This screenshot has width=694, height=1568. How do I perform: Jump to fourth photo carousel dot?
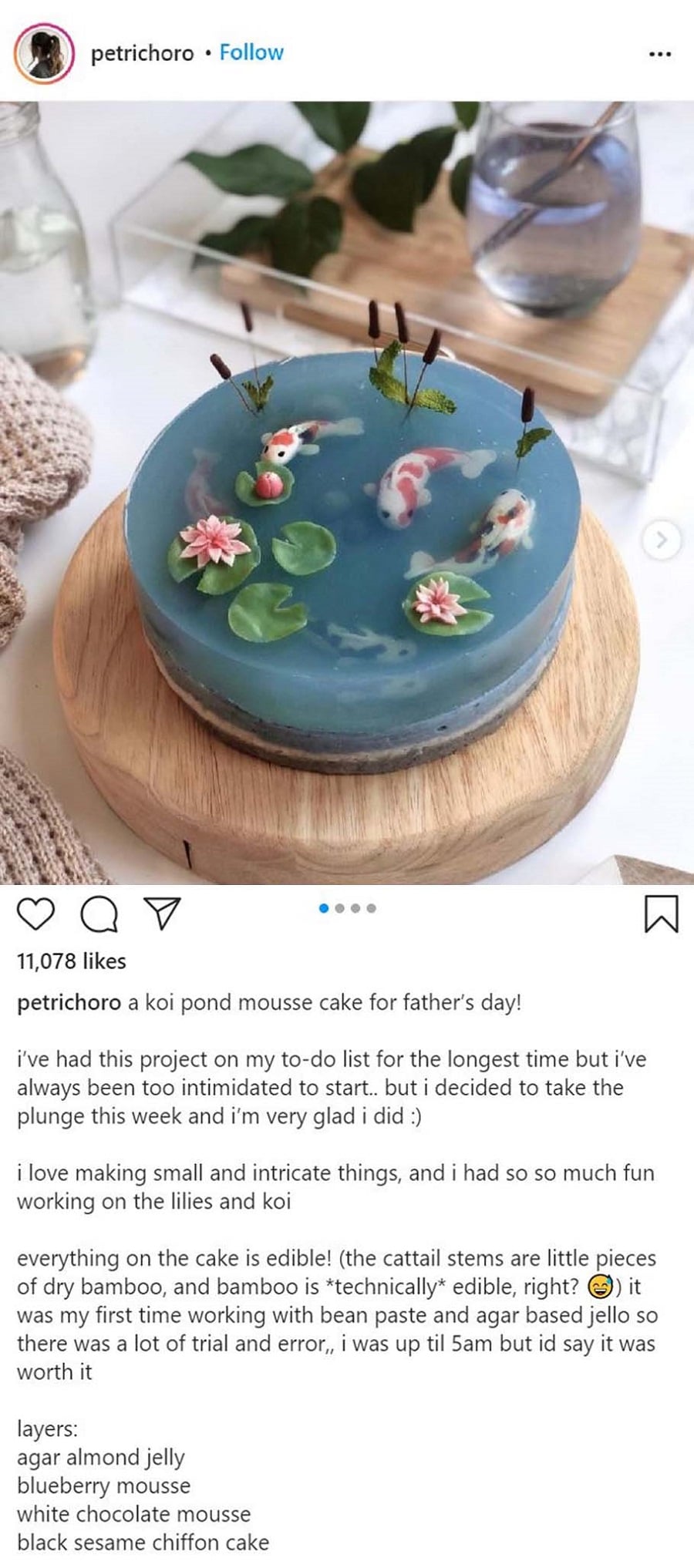tap(372, 908)
